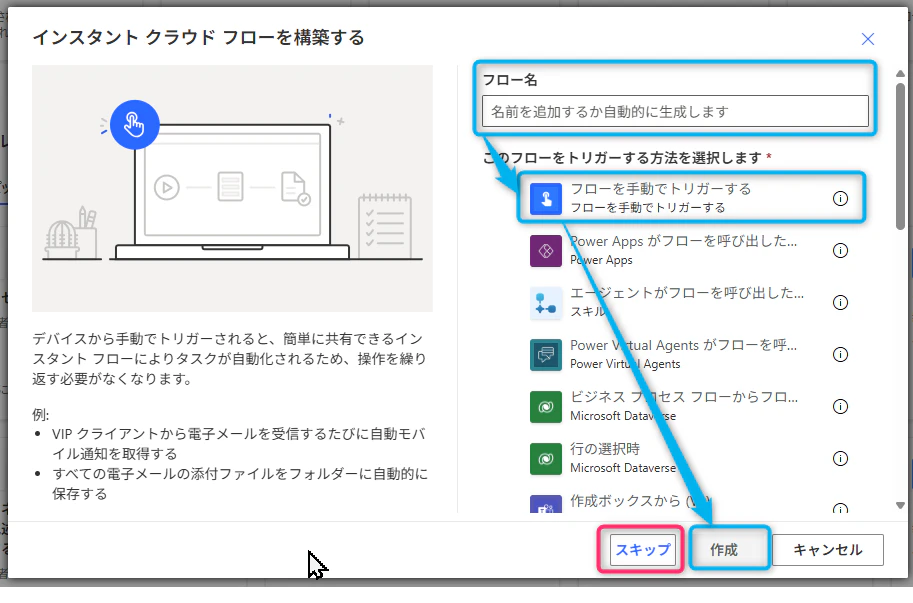Open info for the 作成ボックスから trigger
Viewport: 913px width, 603px height.
pos(840,508)
